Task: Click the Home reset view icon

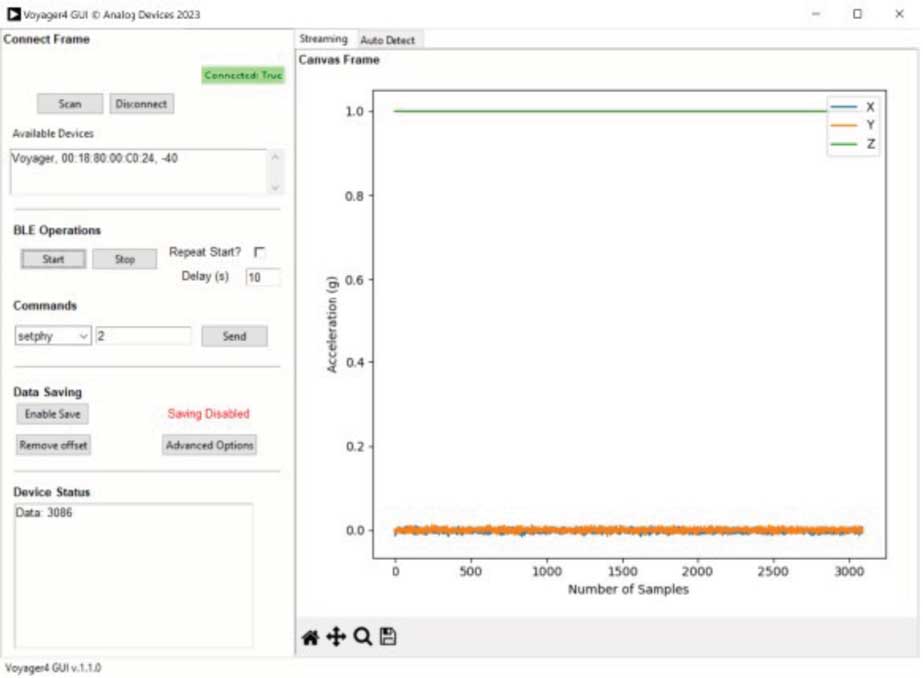Action: [x=310, y=637]
